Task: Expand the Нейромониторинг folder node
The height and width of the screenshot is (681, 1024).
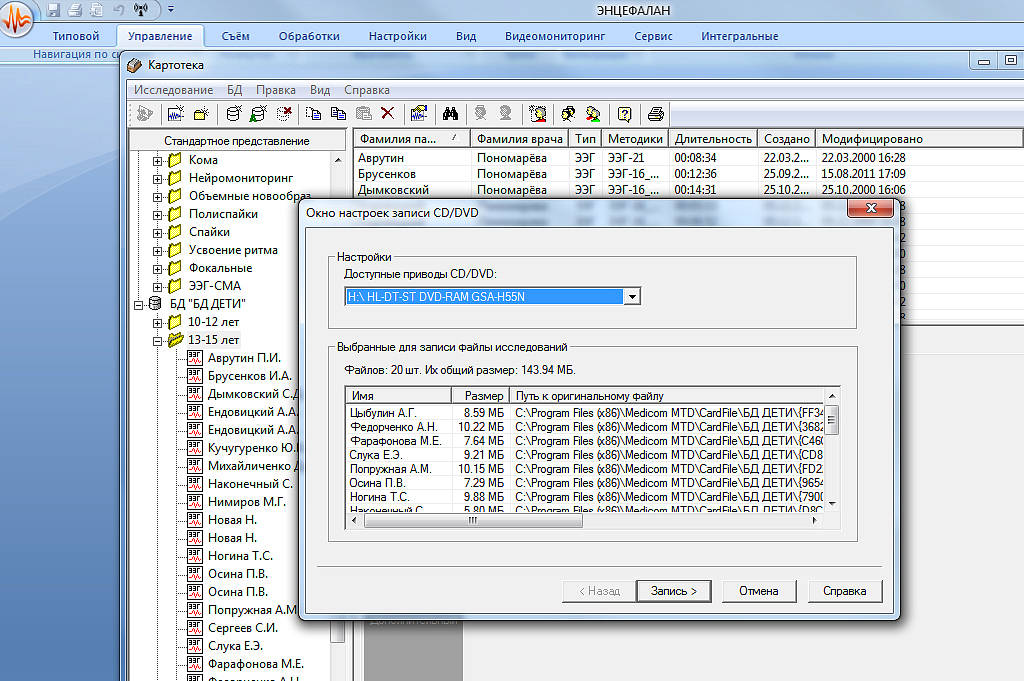Action: [157, 179]
